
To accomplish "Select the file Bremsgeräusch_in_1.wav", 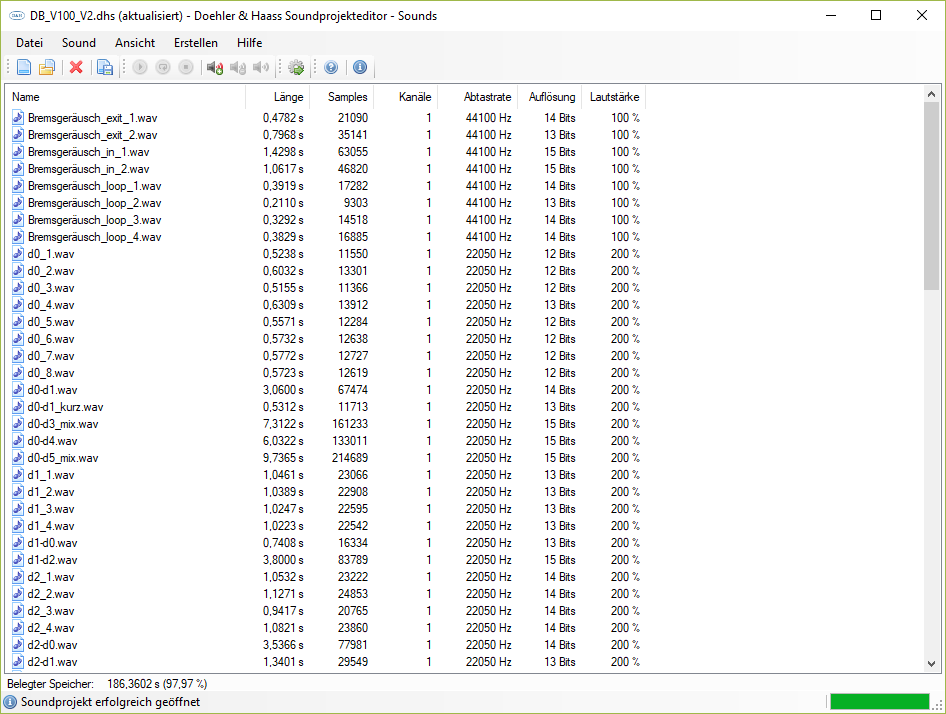I will pyautogui.click(x=88, y=151).
